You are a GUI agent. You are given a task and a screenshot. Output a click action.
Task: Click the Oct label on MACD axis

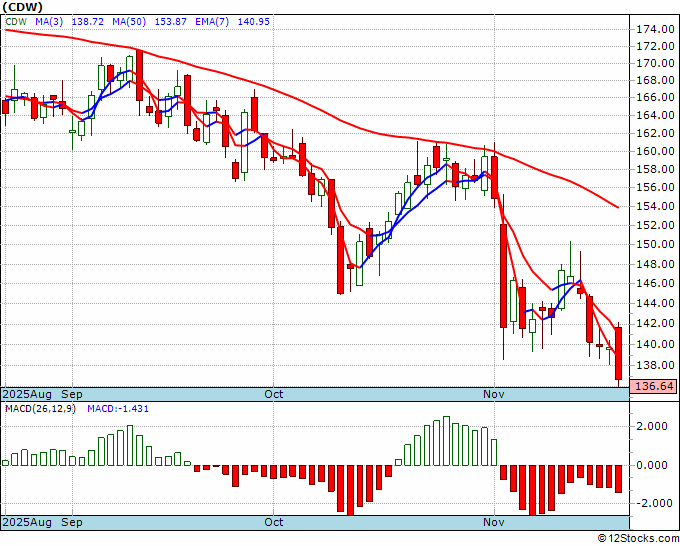pyautogui.click(x=274, y=522)
